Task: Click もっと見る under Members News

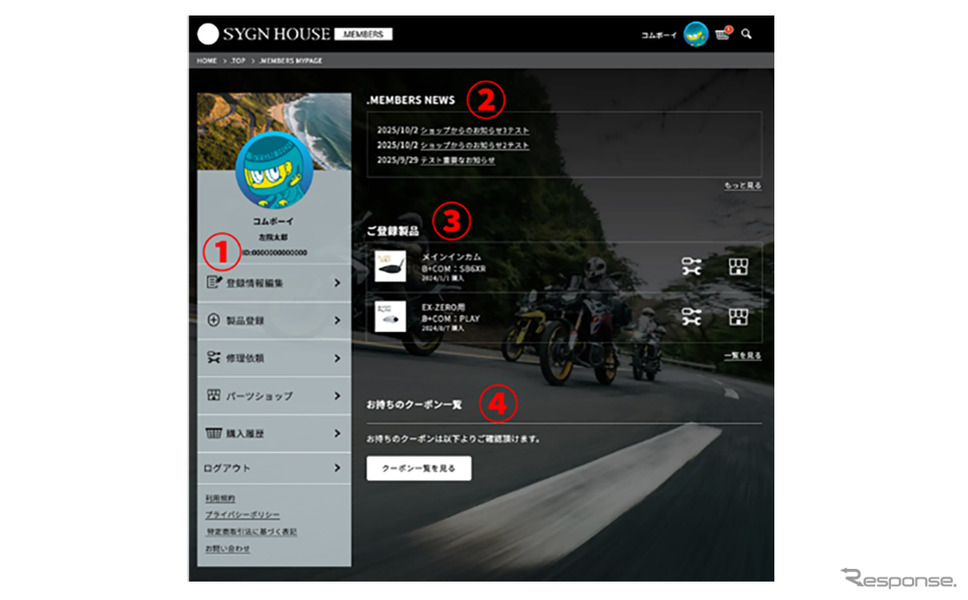Action: [x=743, y=186]
